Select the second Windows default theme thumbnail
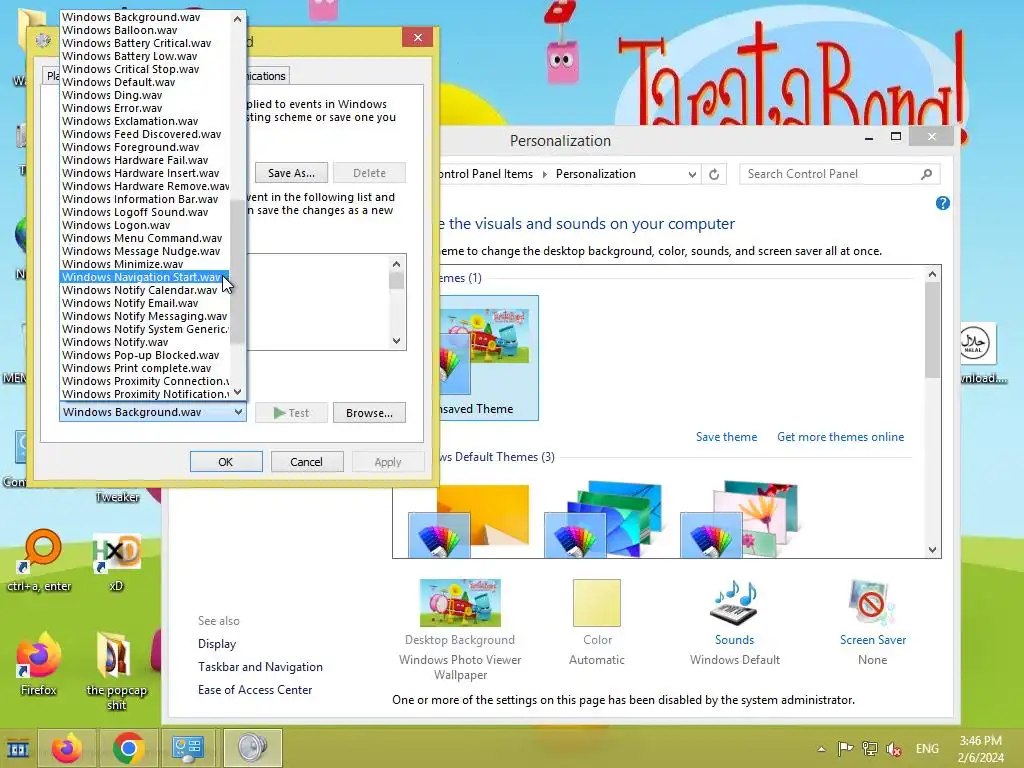The image size is (1024, 768). [603, 520]
